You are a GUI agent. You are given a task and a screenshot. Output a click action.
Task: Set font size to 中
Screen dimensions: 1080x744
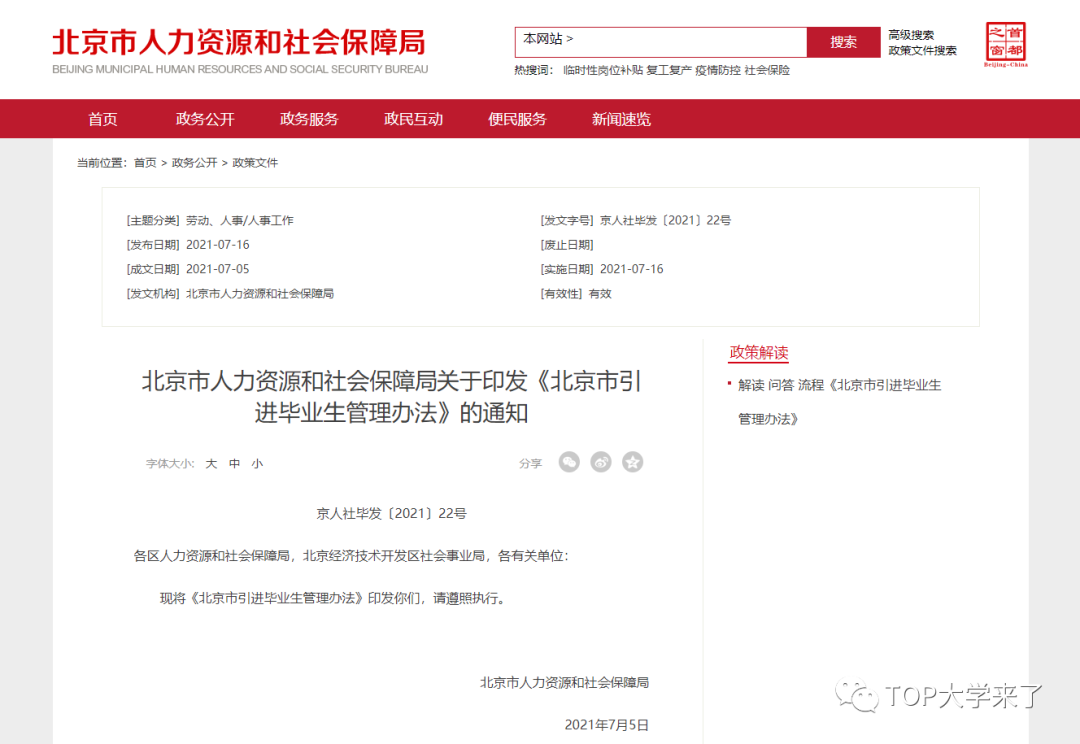[234, 464]
